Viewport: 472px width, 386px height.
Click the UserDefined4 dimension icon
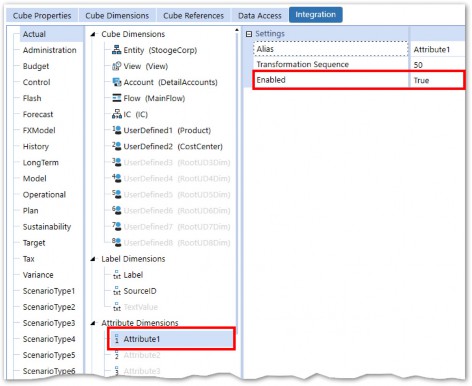[117, 178]
